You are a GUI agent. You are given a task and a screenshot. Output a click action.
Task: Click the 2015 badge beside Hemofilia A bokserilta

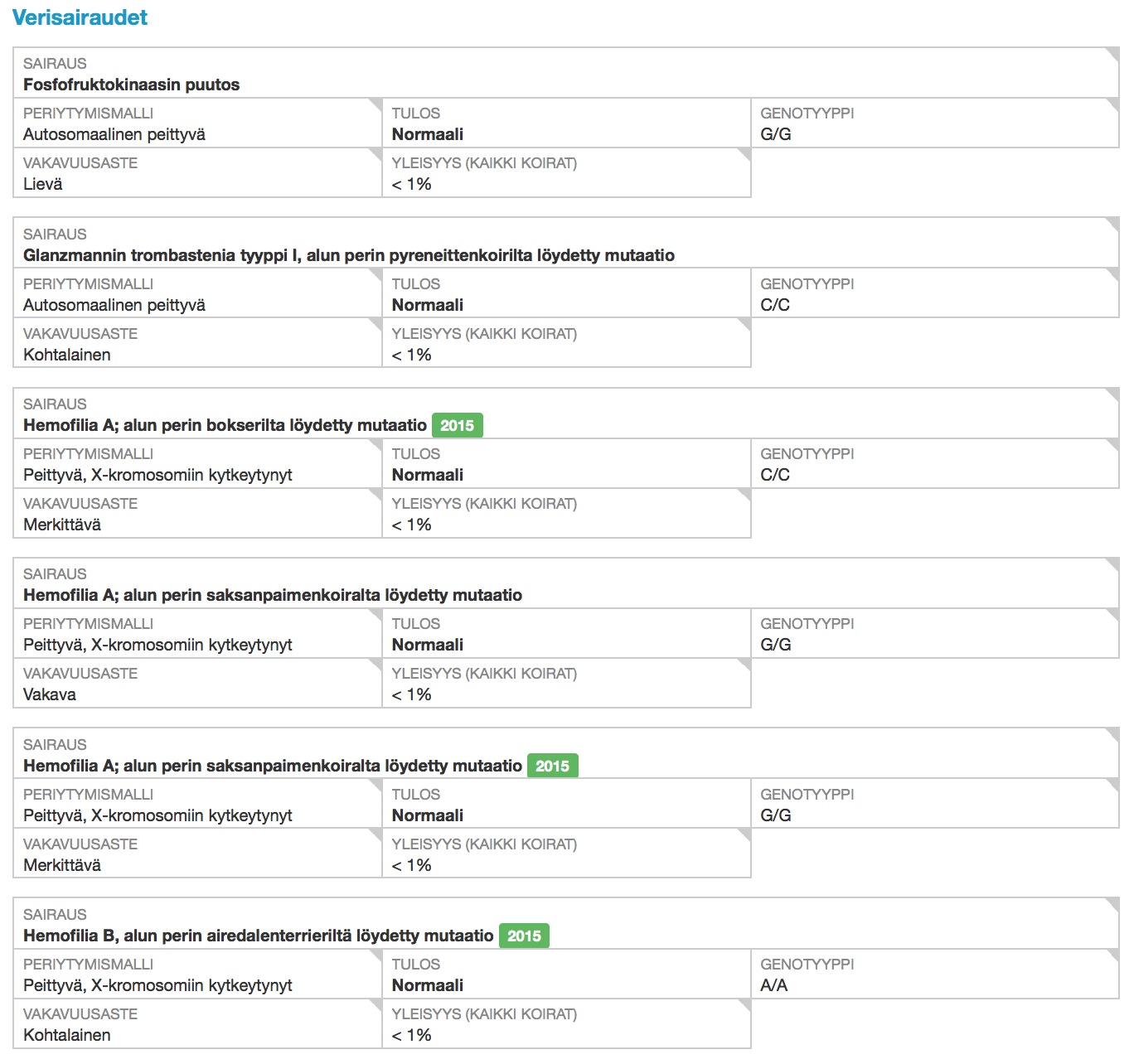click(457, 426)
